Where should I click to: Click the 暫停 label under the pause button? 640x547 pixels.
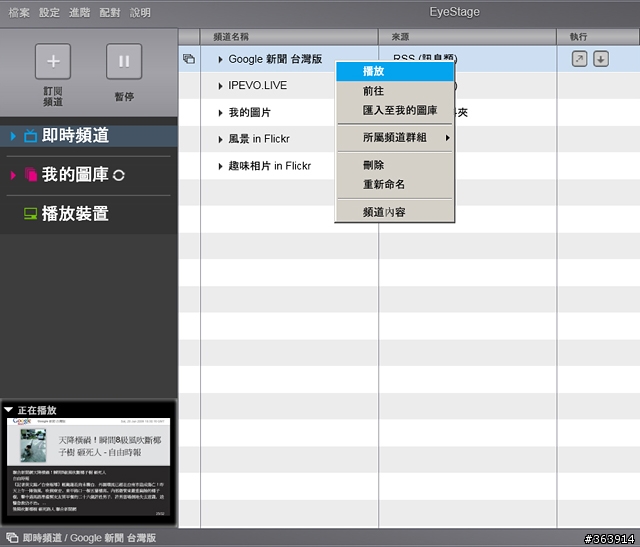[124, 97]
